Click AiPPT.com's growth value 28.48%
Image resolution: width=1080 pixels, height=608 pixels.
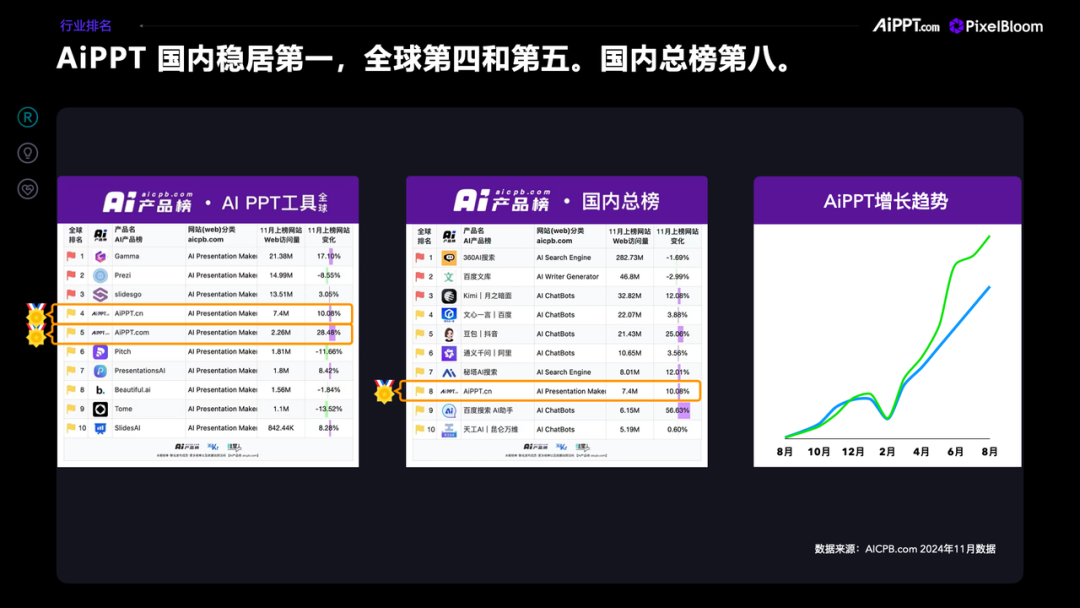click(x=329, y=333)
